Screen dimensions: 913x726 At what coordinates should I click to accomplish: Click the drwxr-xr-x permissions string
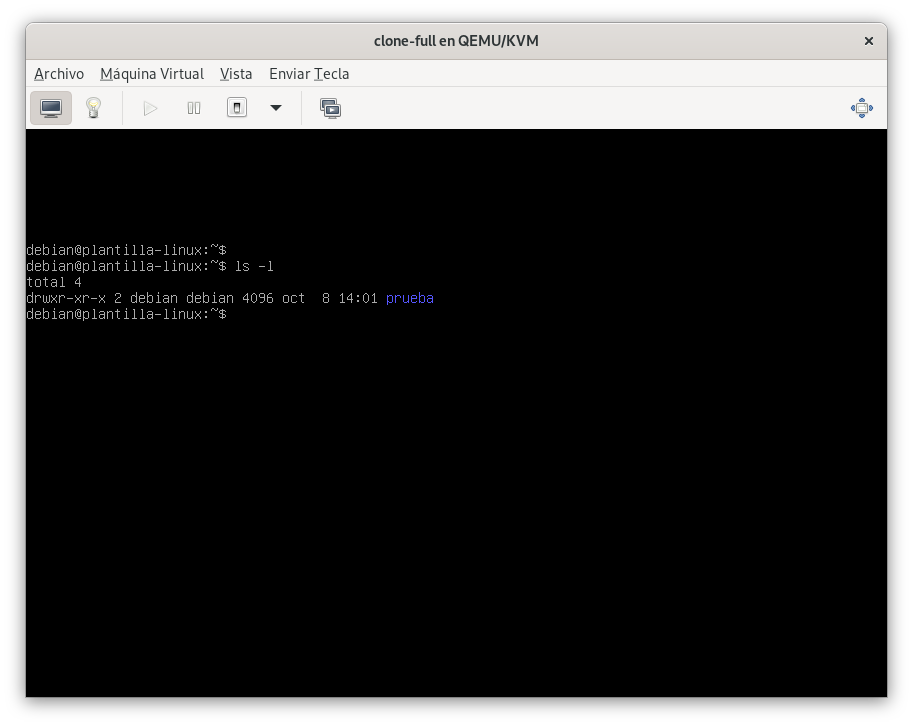(x=66, y=298)
